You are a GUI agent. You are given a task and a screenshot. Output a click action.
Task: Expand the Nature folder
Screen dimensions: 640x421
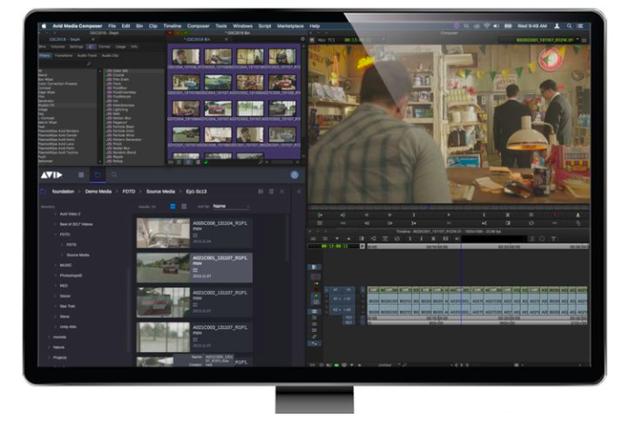click(x=50, y=347)
